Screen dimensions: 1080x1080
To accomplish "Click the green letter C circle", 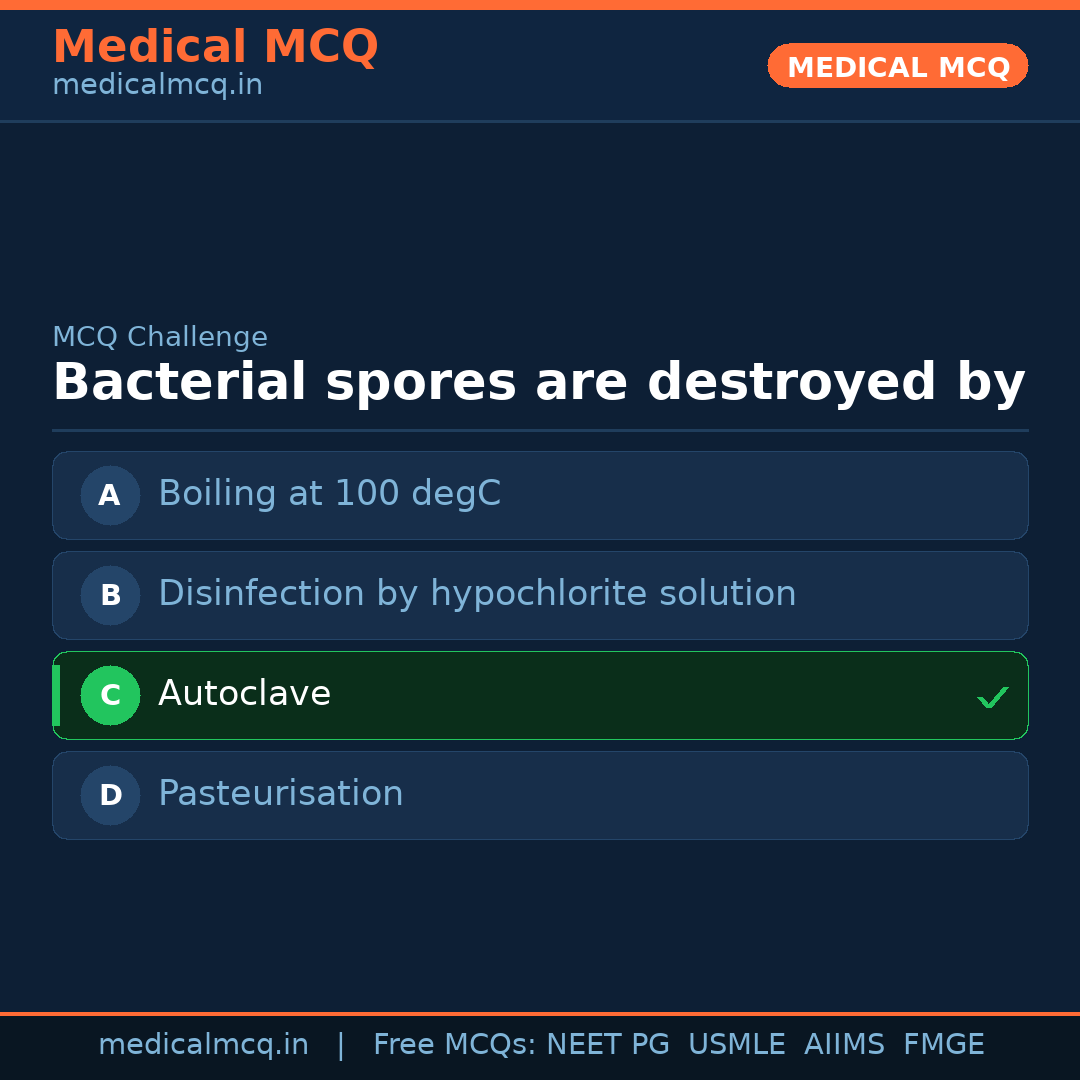I will pos(110,695).
